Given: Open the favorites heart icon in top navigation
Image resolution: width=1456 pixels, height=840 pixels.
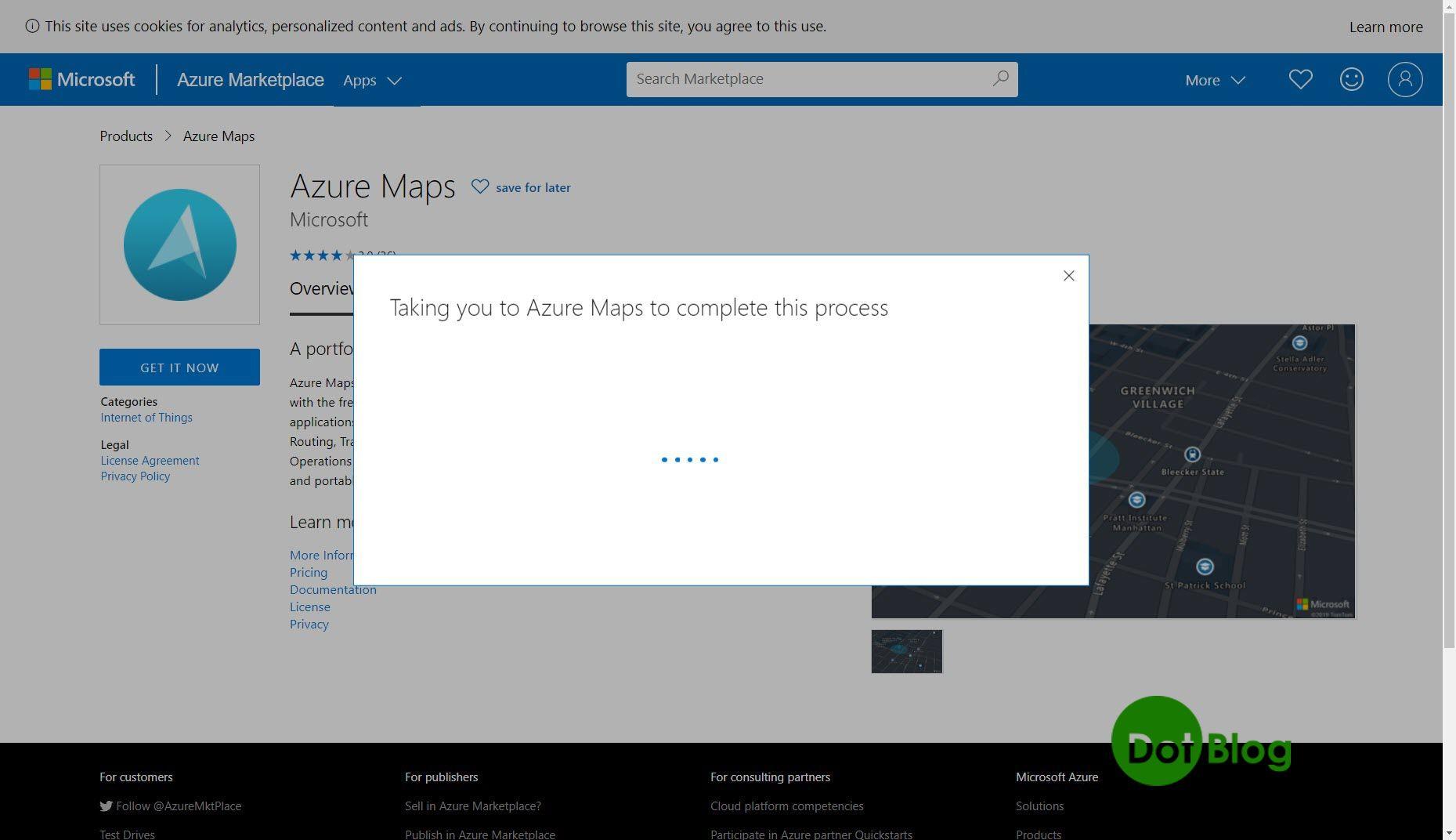Looking at the screenshot, I should pos(1300,79).
